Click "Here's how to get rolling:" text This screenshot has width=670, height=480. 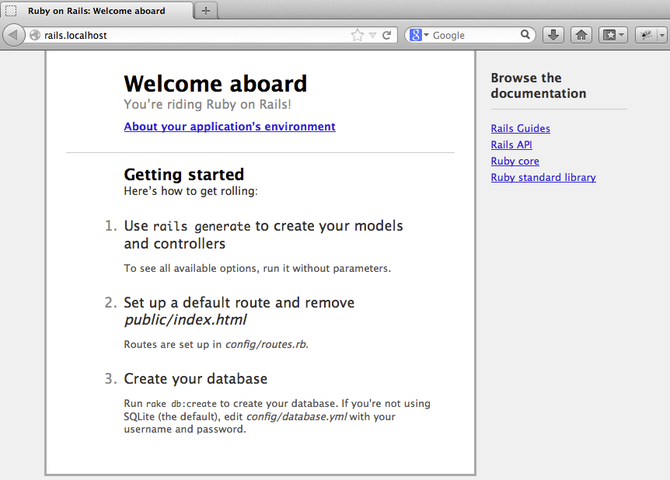(x=191, y=191)
